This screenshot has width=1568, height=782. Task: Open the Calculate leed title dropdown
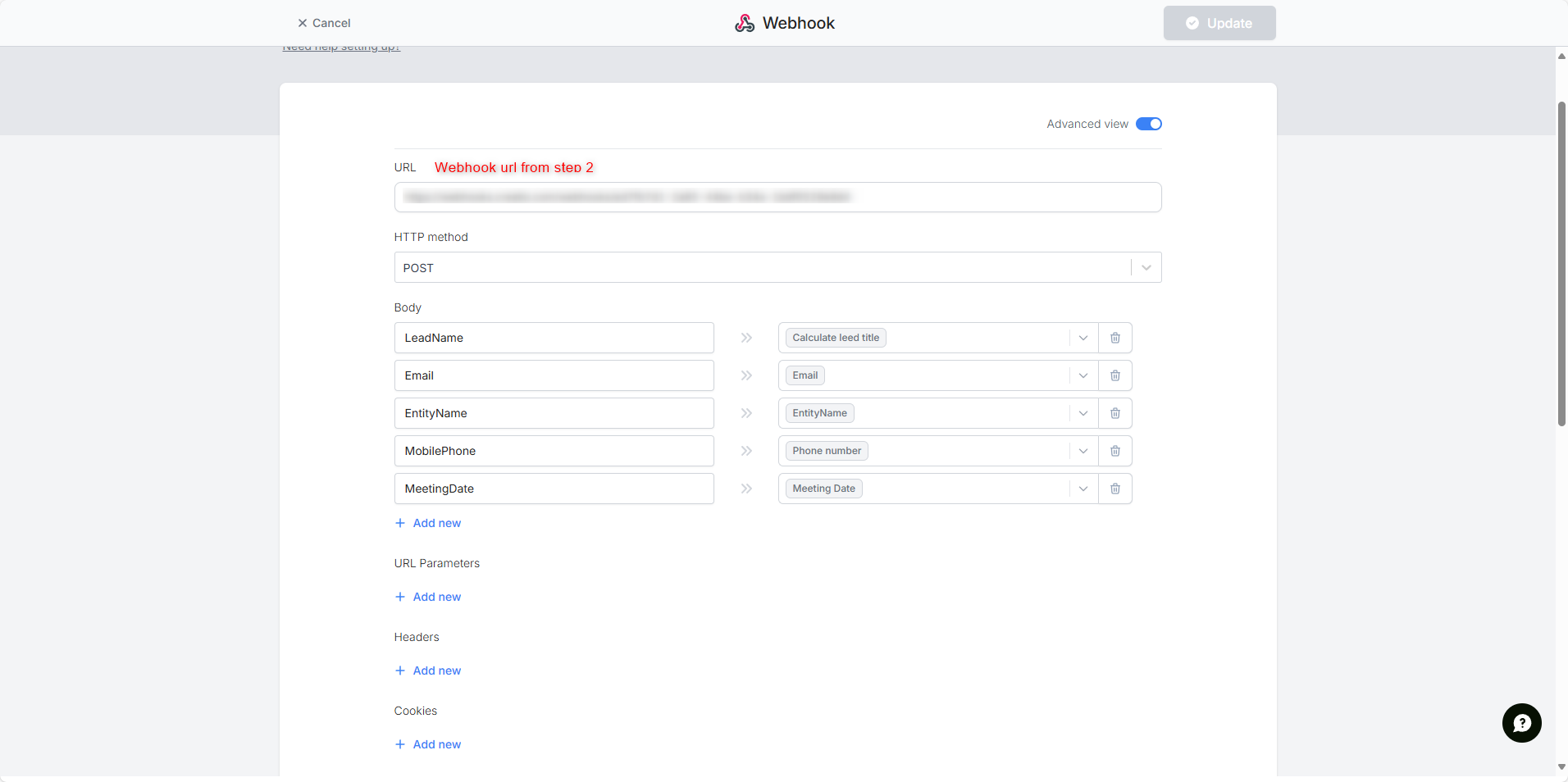point(1083,338)
